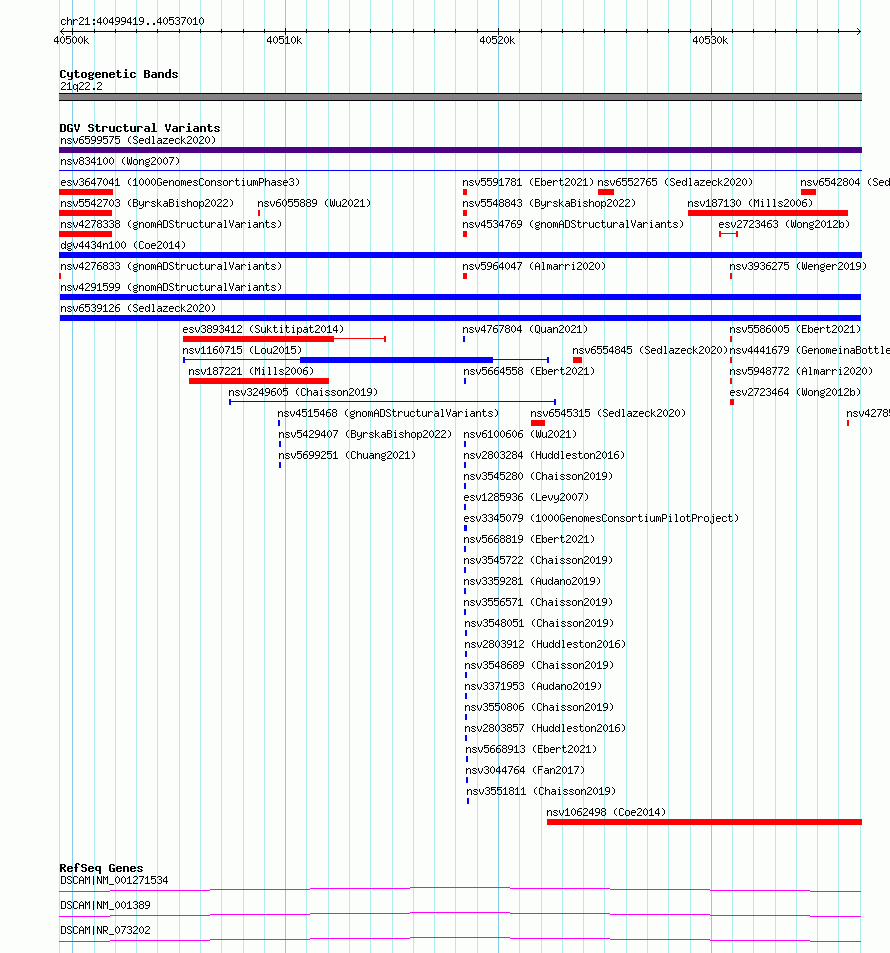Select nsv3249605 (Chaisson2019) label

pyautogui.click(x=303, y=392)
